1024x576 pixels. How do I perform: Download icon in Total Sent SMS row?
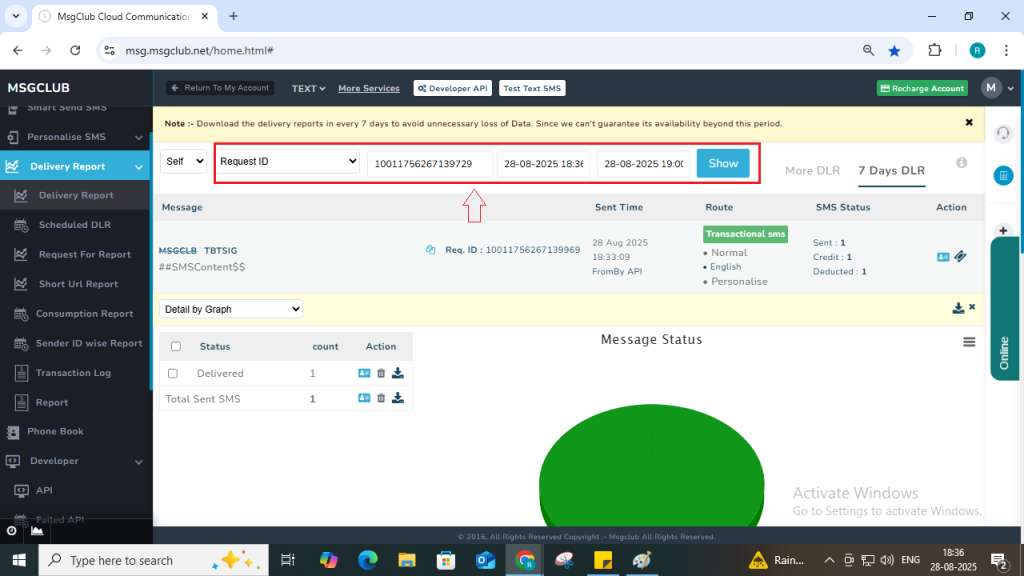click(x=398, y=398)
